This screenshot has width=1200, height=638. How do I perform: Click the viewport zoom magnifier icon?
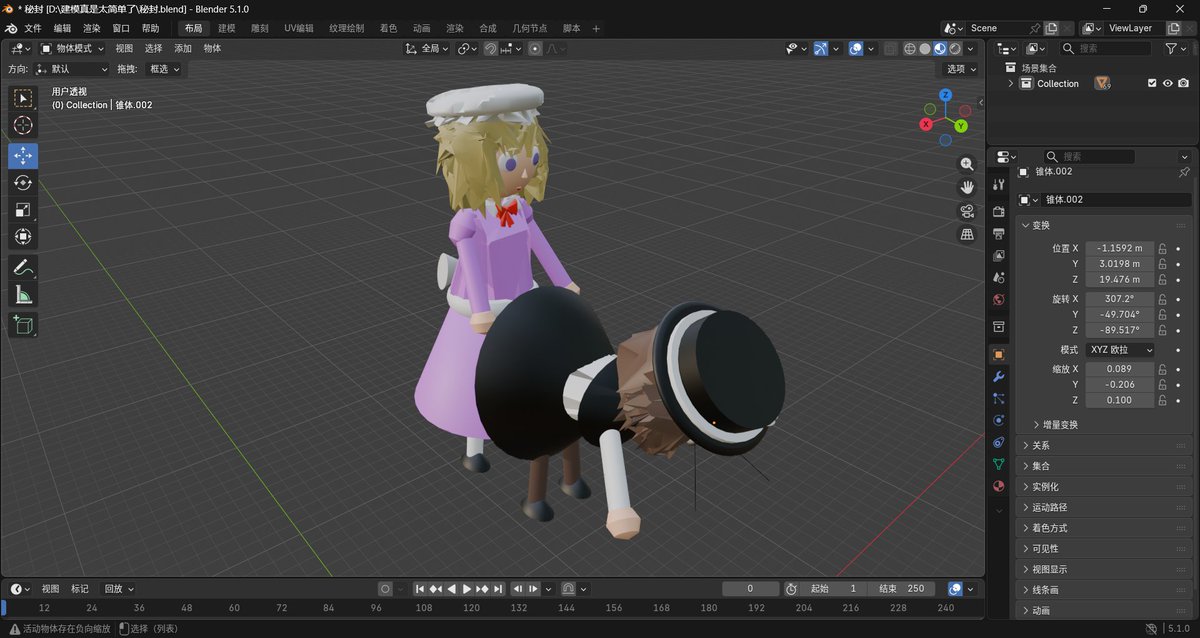[x=967, y=164]
